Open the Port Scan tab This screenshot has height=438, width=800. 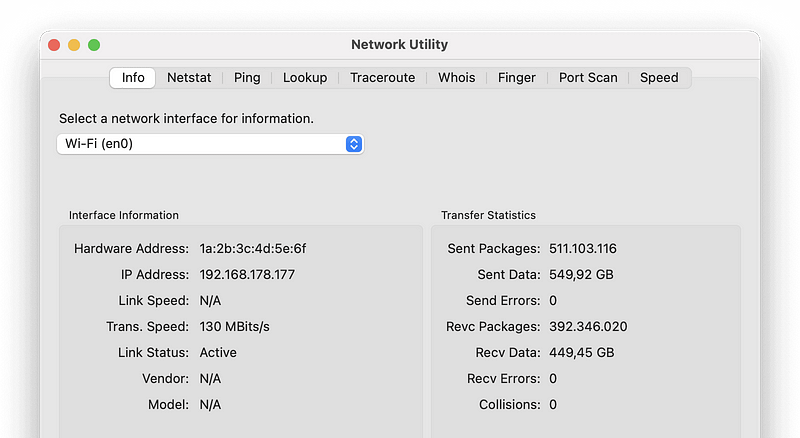tap(588, 78)
